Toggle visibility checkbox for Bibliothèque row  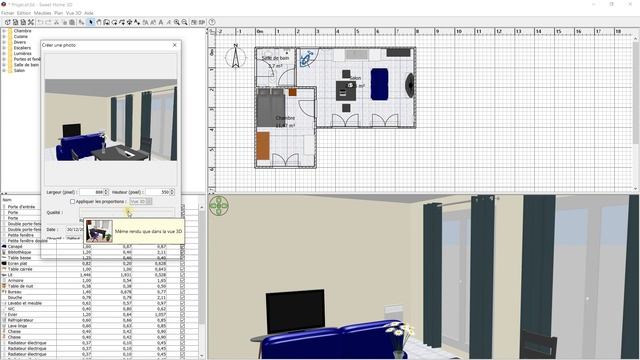182,252
